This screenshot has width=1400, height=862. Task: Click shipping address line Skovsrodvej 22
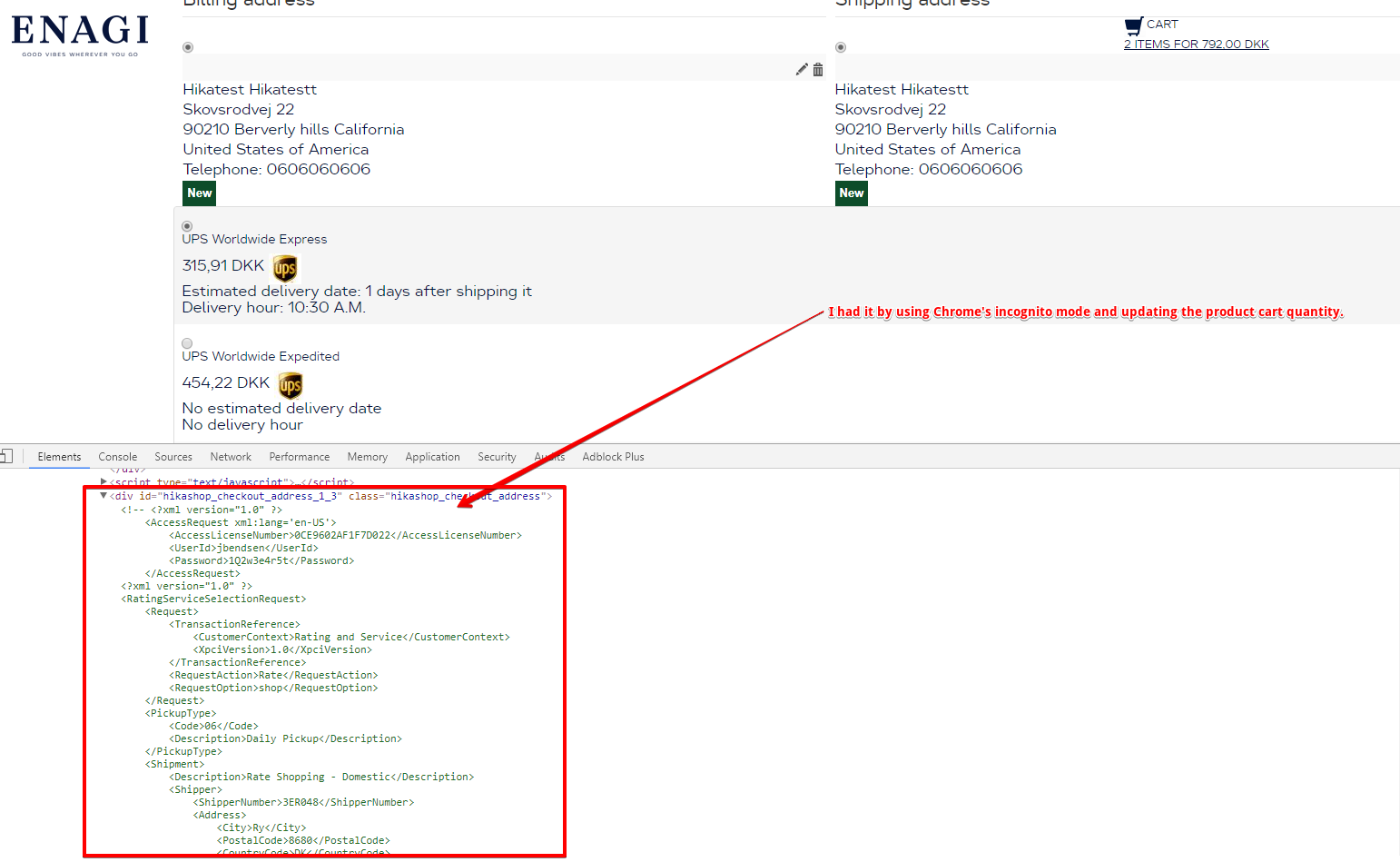pyautogui.click(x=891, y=109)
